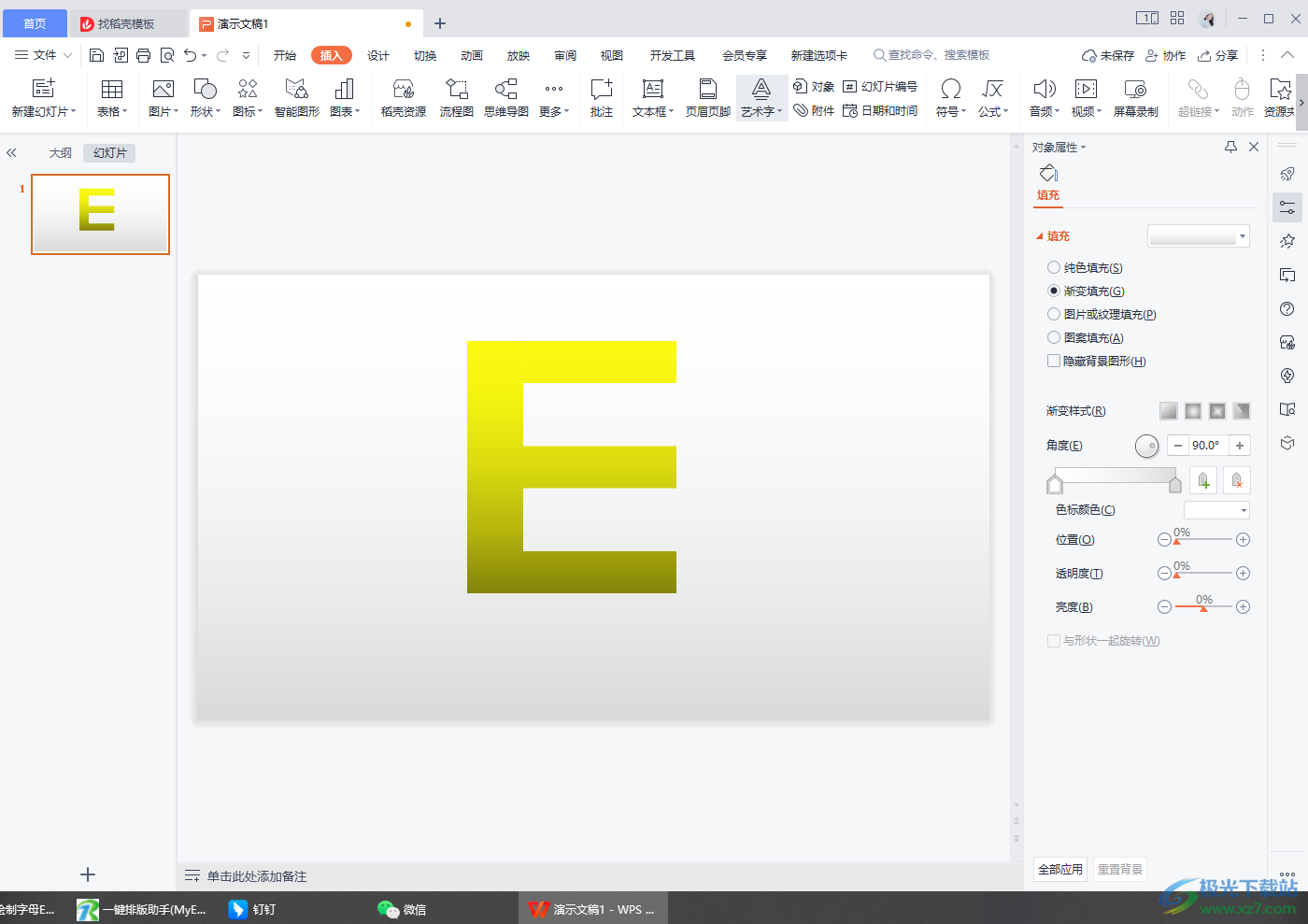Viewport: 1308px width, 924px height.
Task: Remove the gradient stop button
Action: 1237,480
